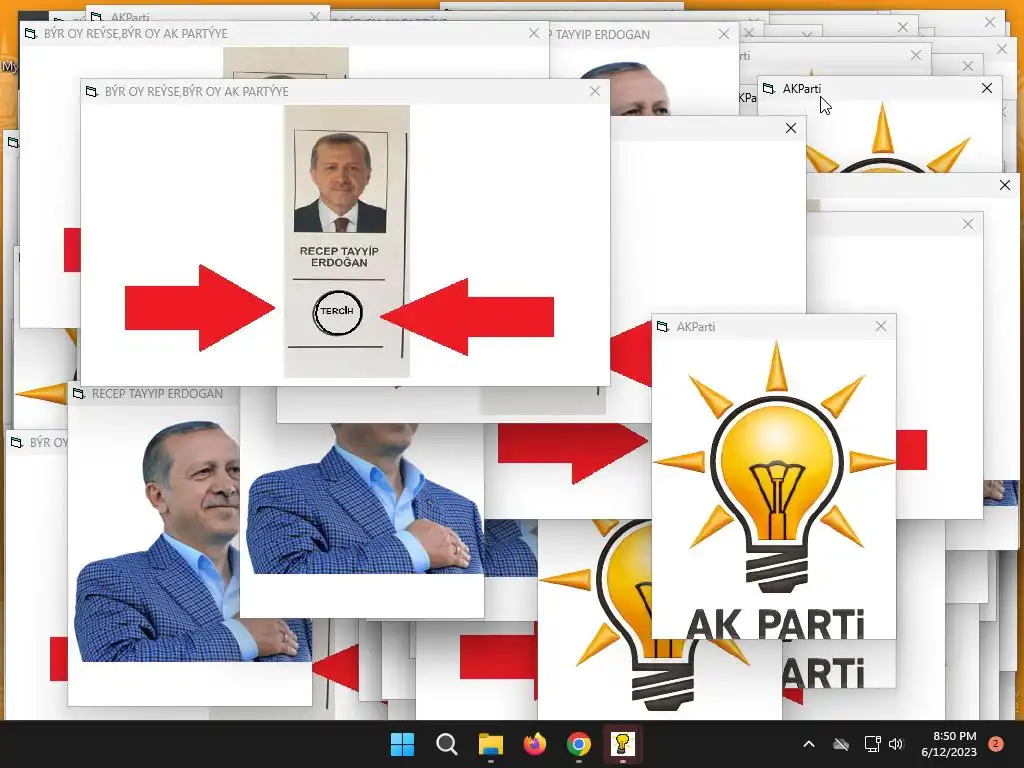Open system menu icon of front ballot window
The image size is (1024, 768).
(x=92, y=91)
